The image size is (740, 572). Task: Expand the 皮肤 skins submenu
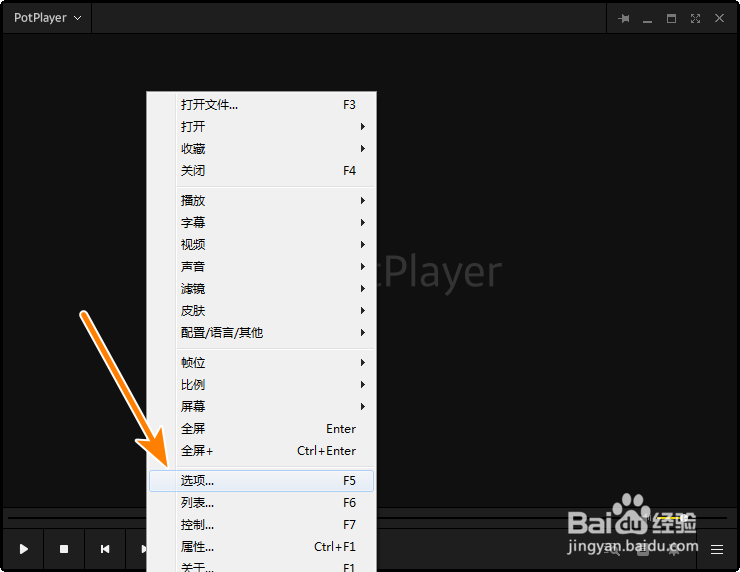[261, 311]
